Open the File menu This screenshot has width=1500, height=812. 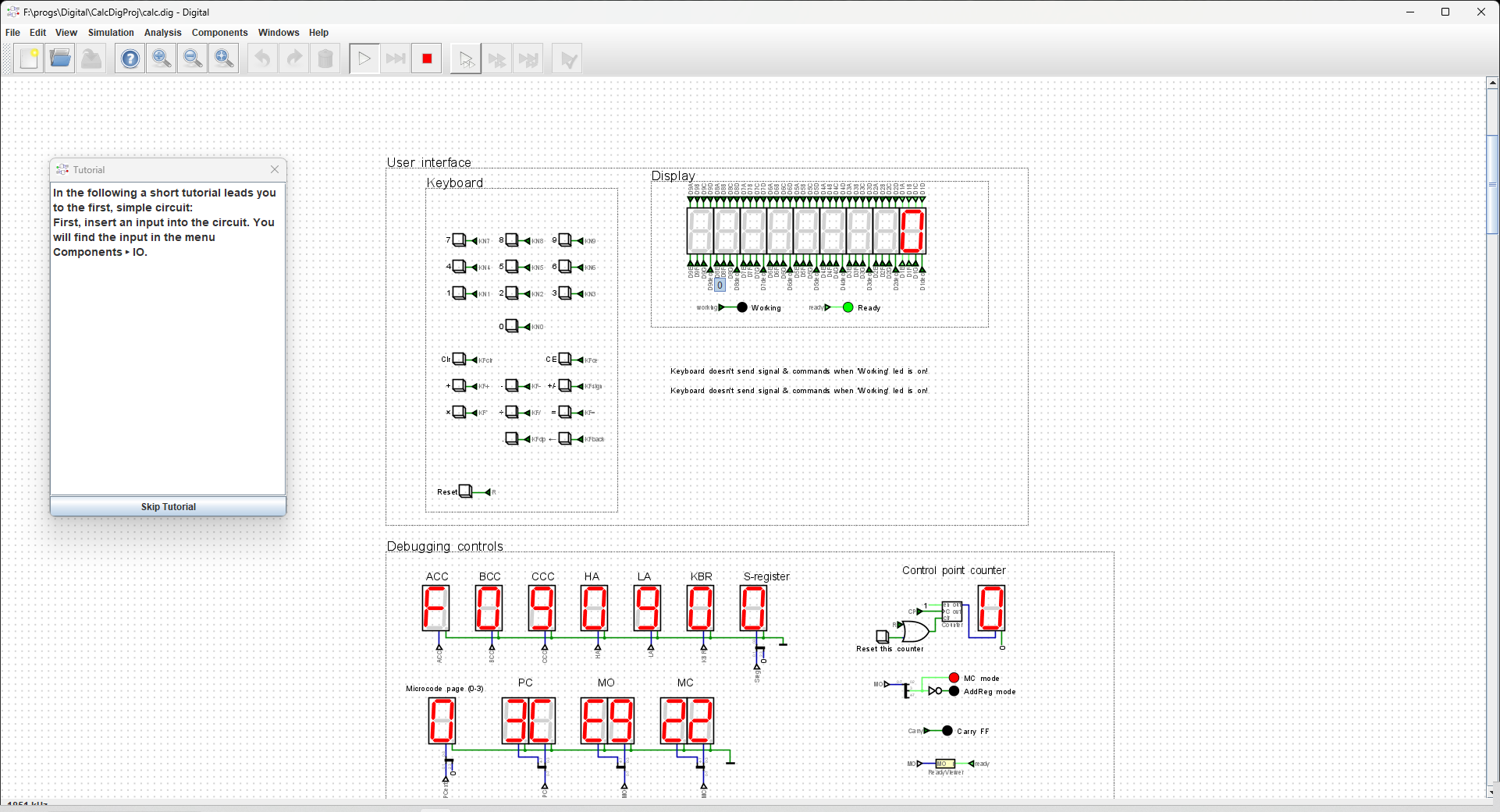point(12,33)
